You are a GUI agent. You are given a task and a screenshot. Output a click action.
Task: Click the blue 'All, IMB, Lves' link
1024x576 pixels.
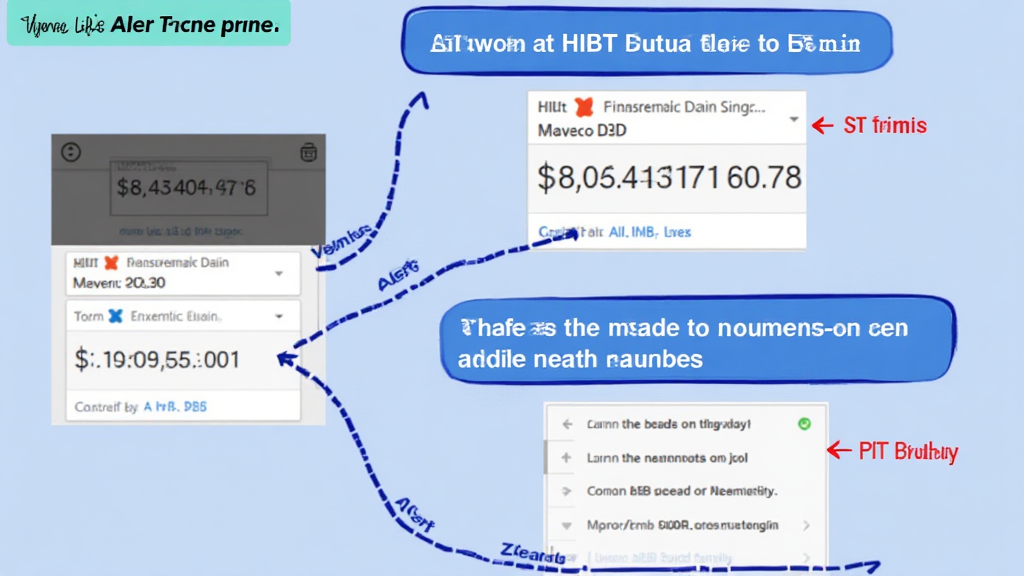(x=648, y=232)
